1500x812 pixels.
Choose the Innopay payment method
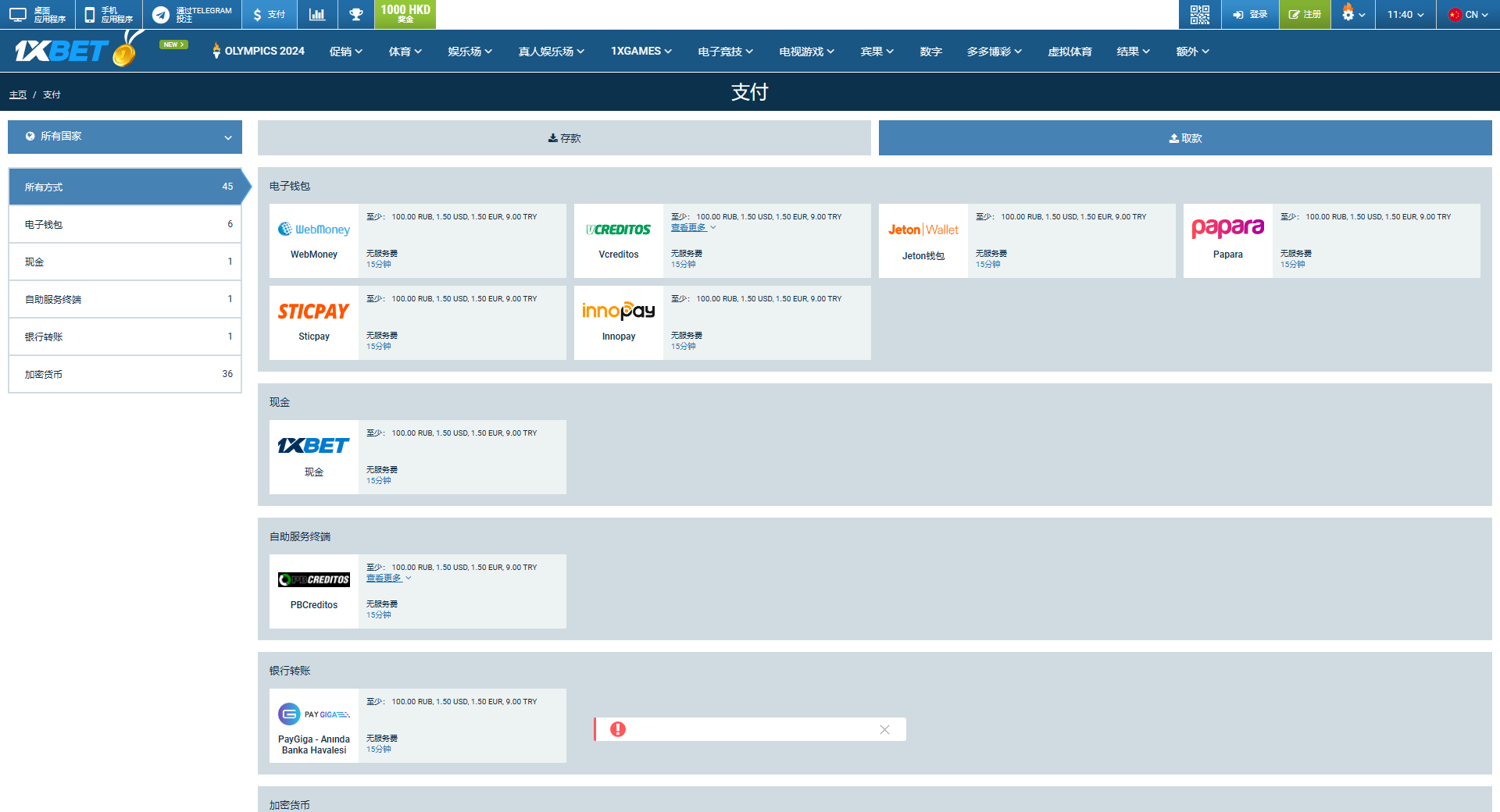pos(723,322)
